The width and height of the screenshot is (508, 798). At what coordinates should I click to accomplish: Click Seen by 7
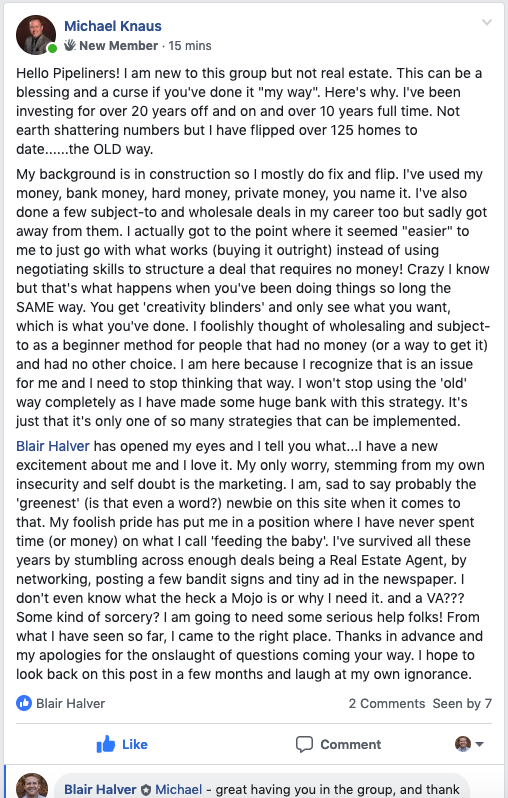point(462,703)
